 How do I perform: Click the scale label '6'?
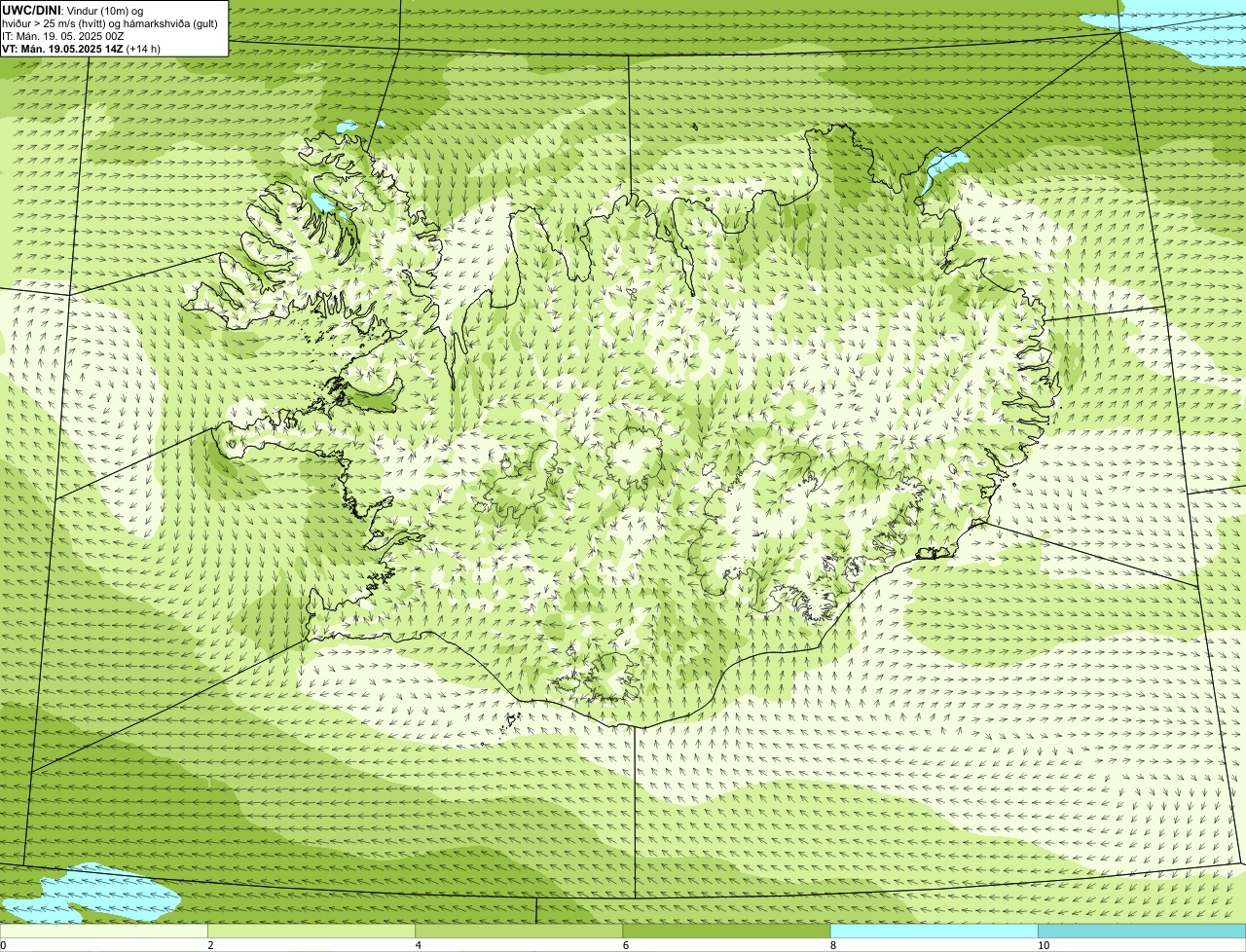click(625, 945)
